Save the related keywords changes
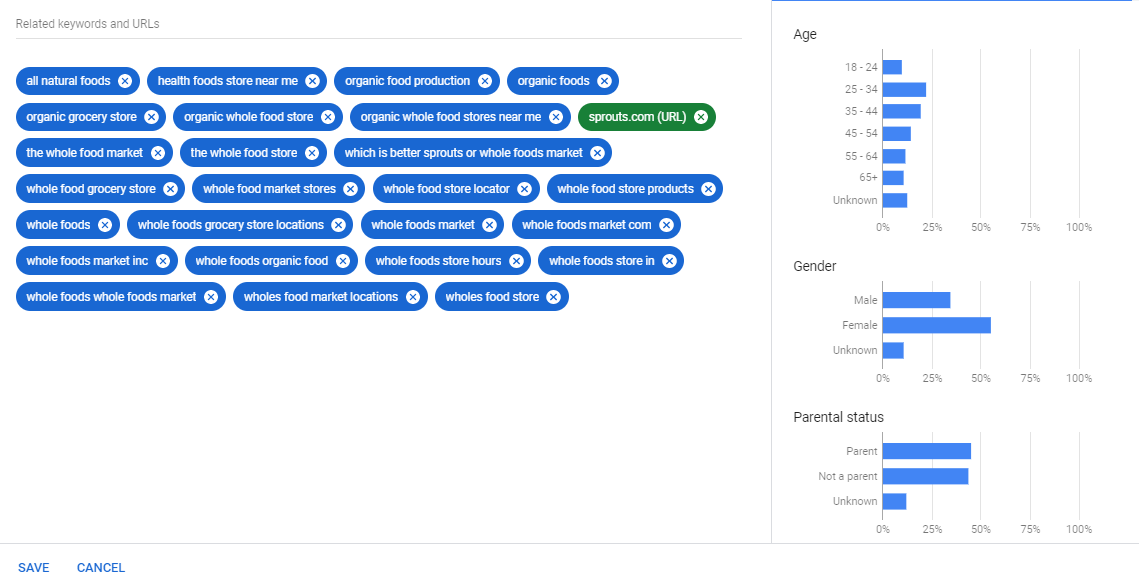1139x581 pixels. [33, 567]
